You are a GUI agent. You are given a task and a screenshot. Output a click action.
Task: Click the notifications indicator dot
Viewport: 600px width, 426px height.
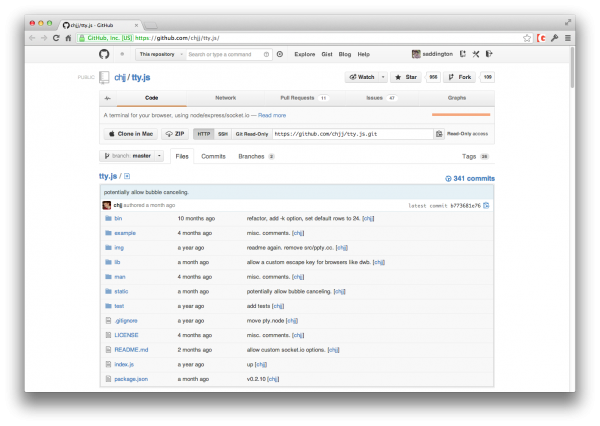pos(122,54)
